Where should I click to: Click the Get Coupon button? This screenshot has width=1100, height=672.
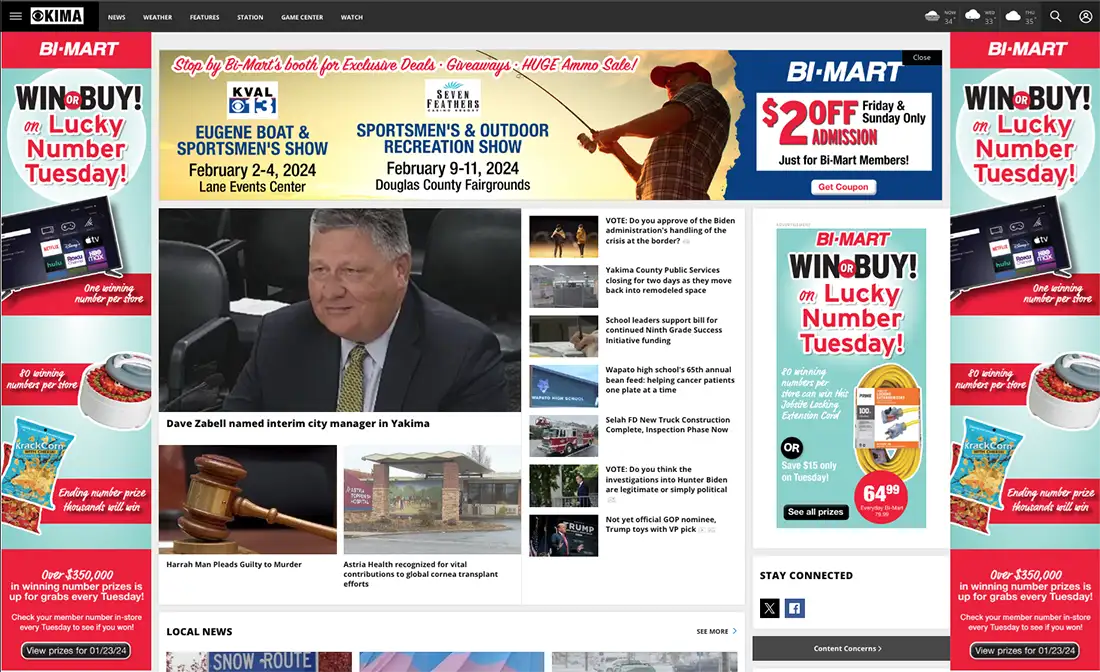click(843, 187)
